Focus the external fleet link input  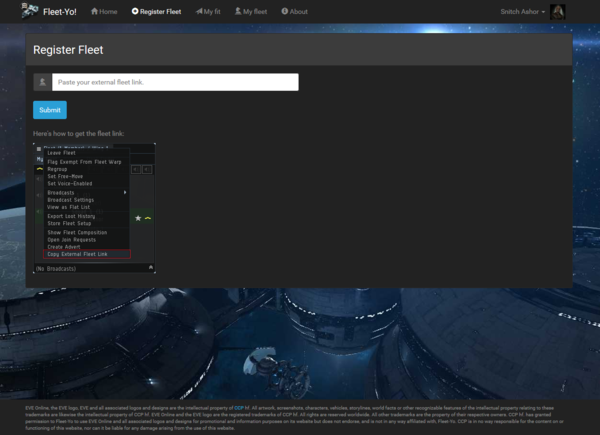pos(175,82)
